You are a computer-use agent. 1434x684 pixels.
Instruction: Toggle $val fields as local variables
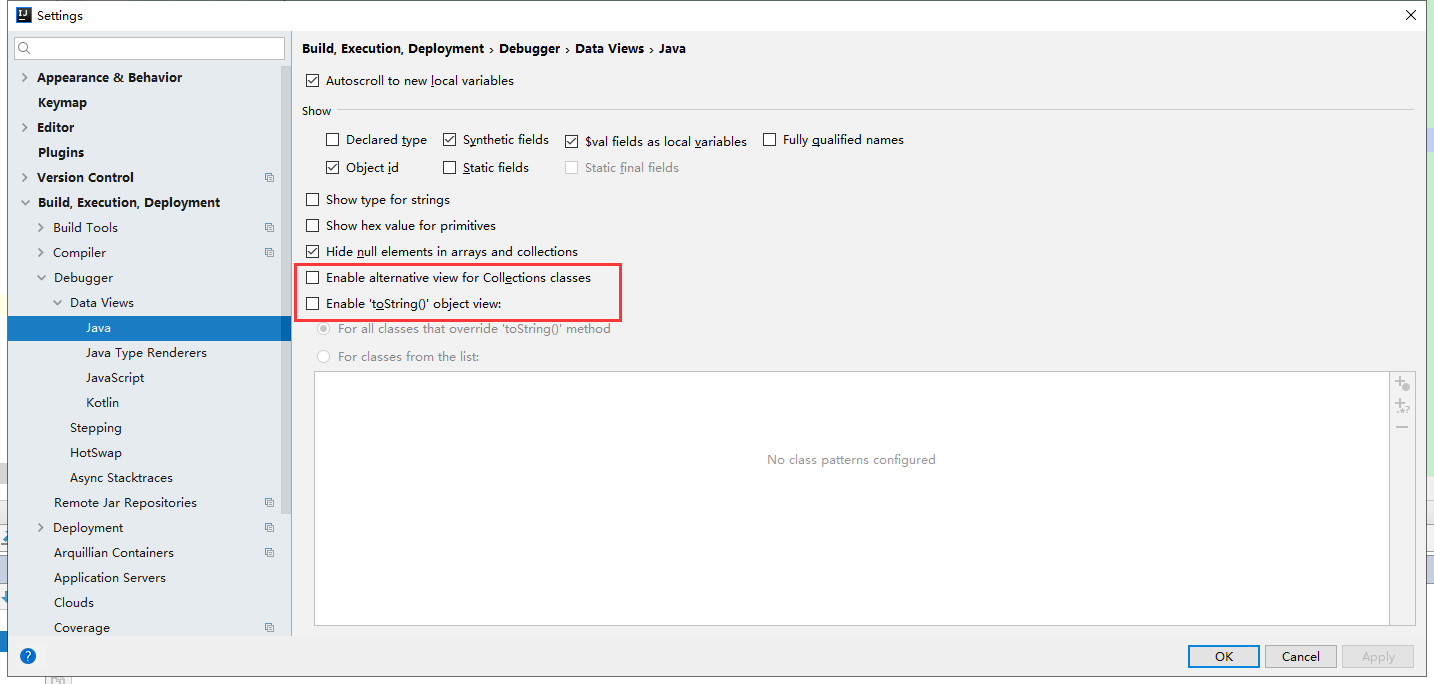[x=572, y=142]
